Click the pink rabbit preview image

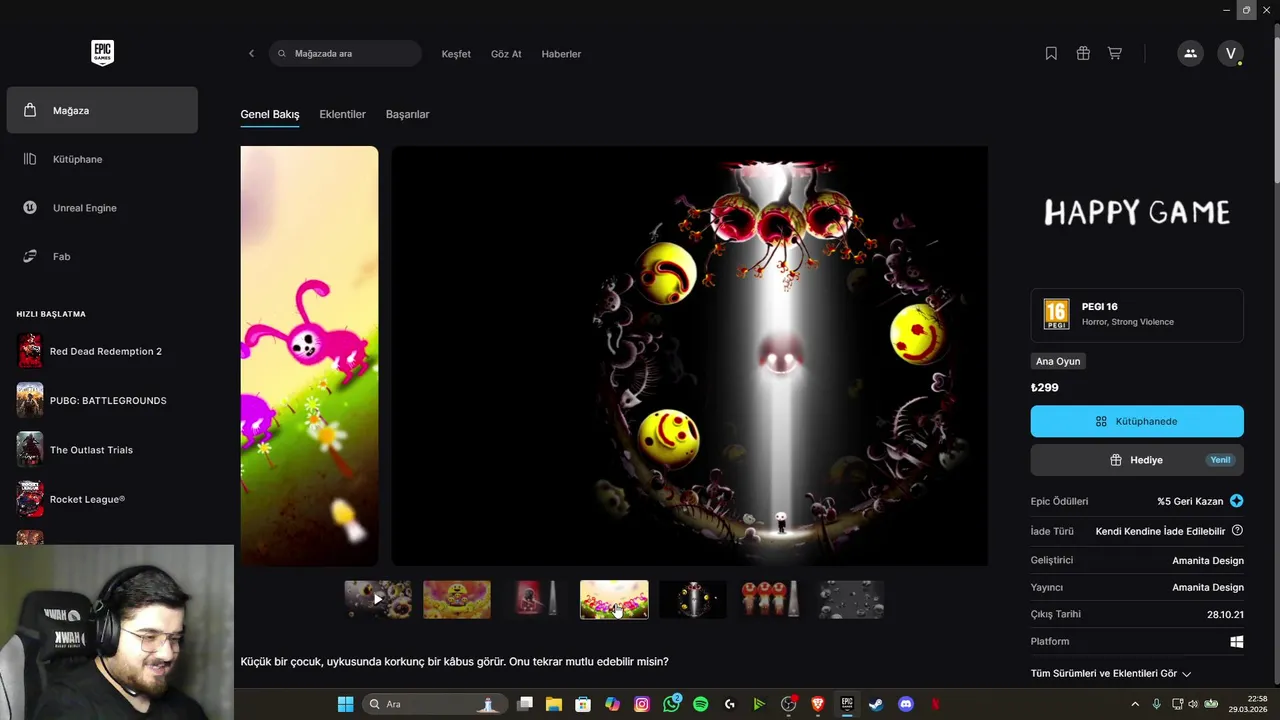(x=309, y=356)
